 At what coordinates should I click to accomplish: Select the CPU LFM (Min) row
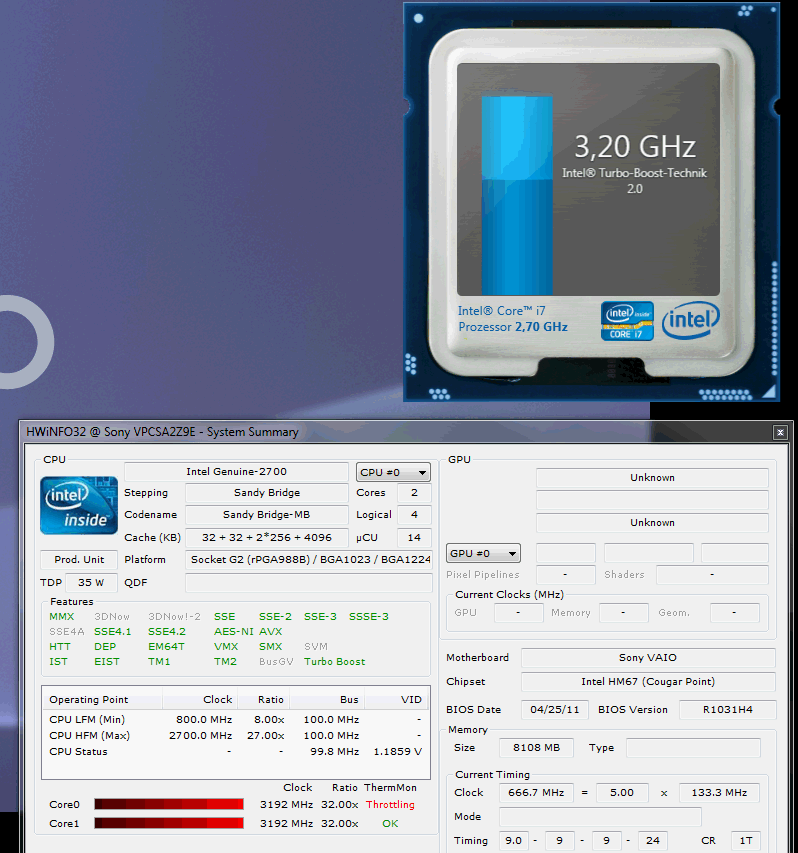235,720
